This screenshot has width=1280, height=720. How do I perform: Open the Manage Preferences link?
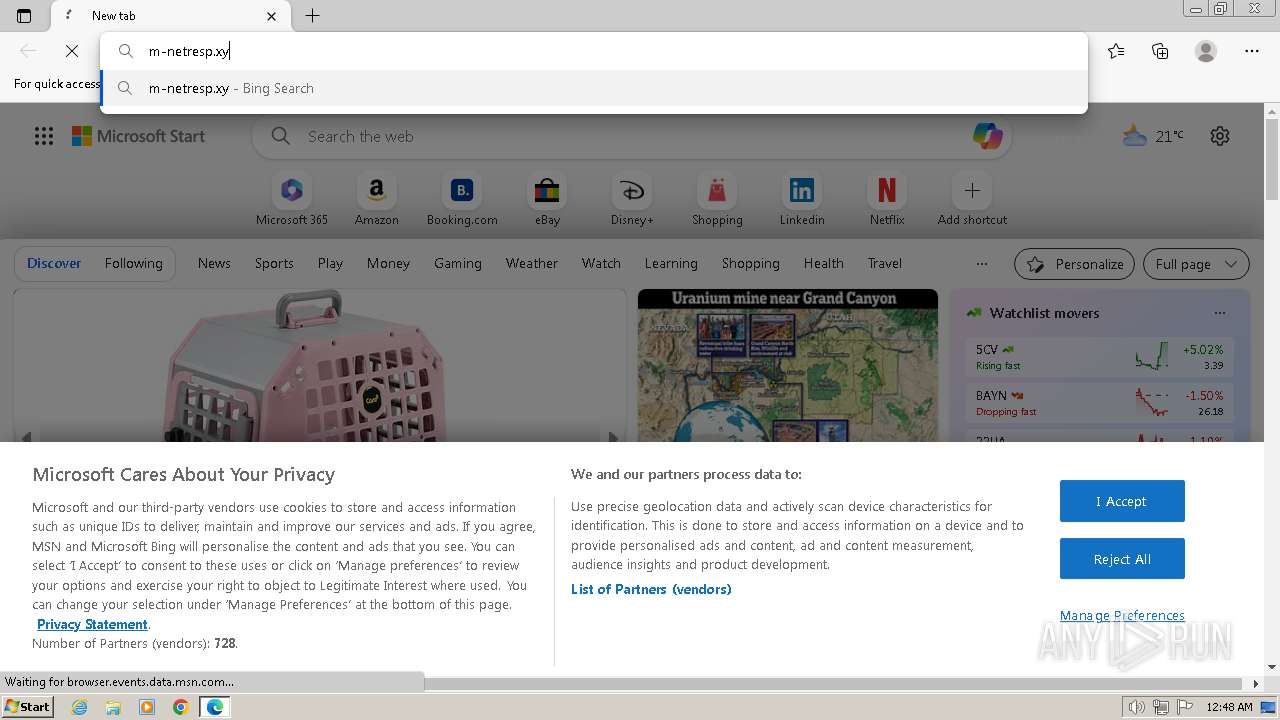[1122, 615]
